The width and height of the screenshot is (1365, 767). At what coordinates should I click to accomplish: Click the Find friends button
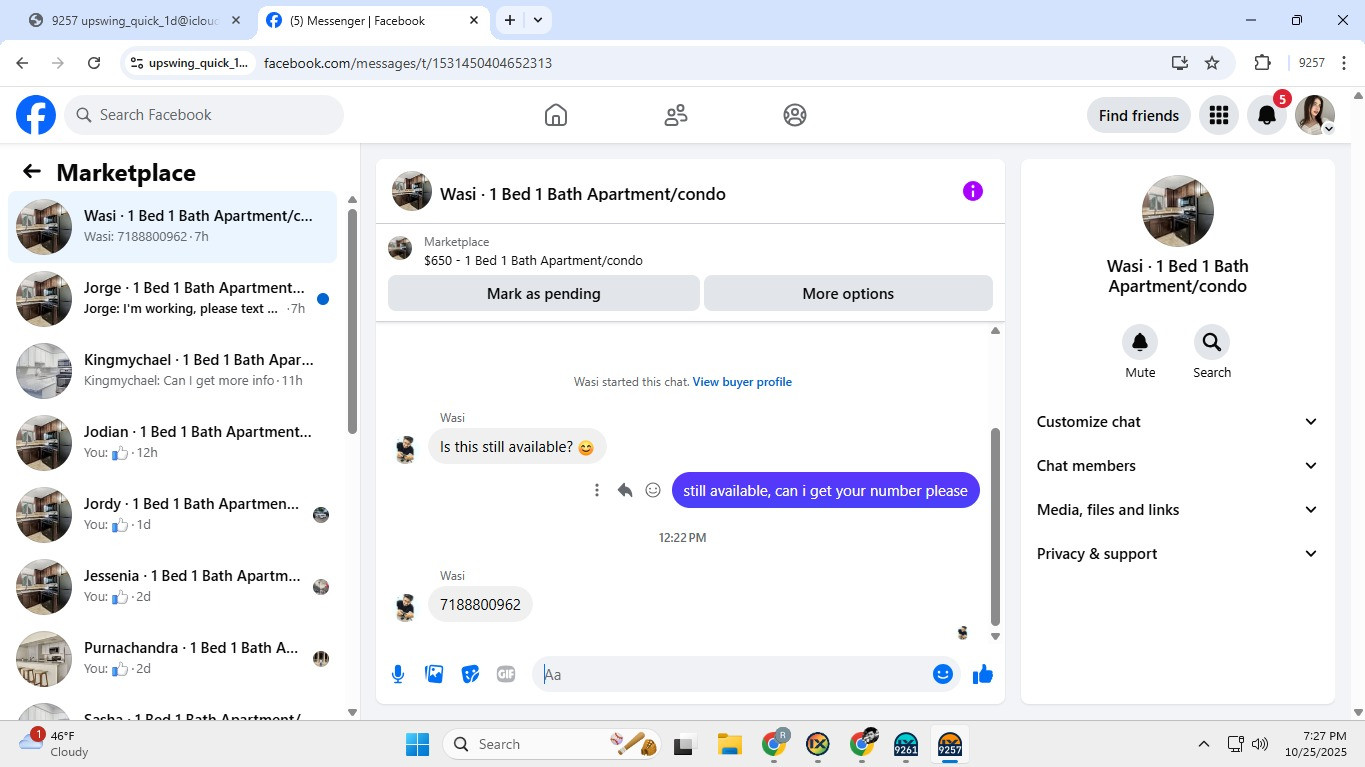point(1139,115)
